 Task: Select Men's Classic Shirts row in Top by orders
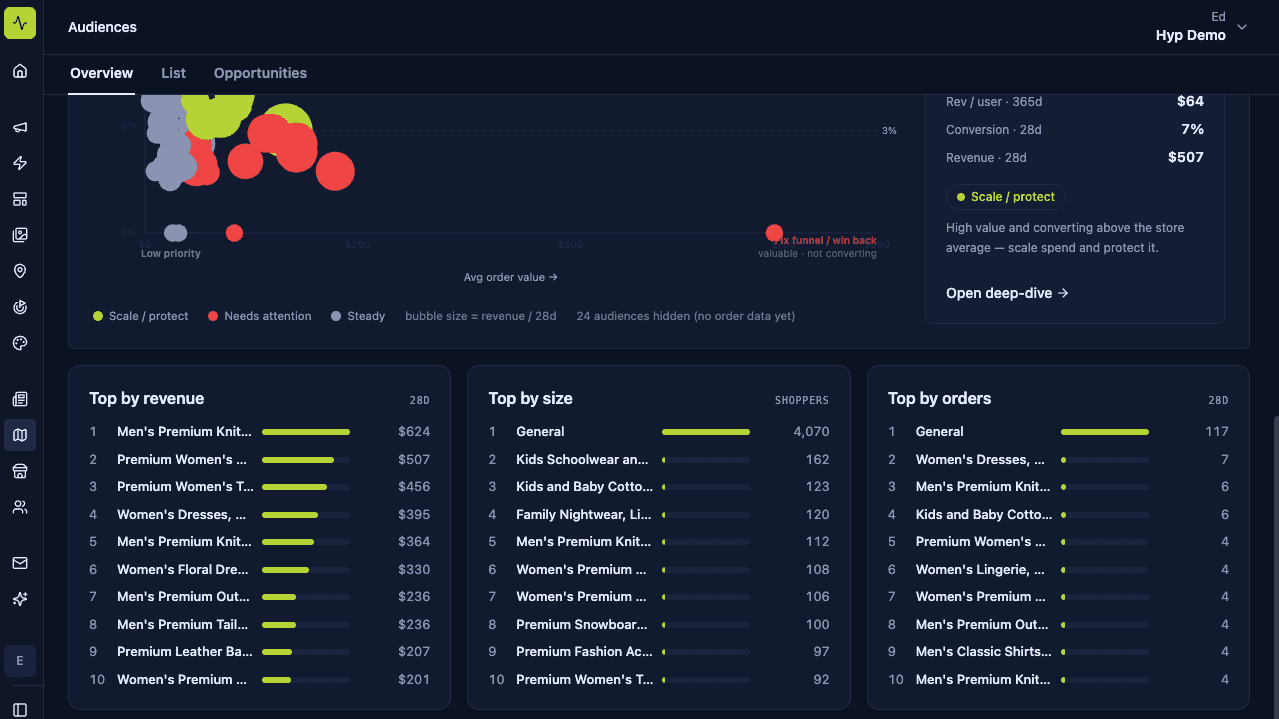[x=1058, y=652]
